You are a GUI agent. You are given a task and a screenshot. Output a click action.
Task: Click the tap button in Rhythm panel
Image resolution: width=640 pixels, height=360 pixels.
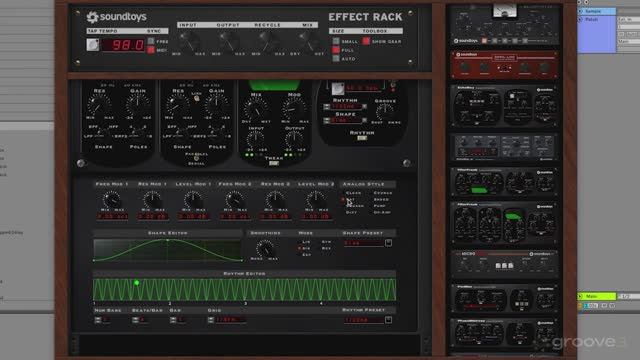(x=338, y=88)
